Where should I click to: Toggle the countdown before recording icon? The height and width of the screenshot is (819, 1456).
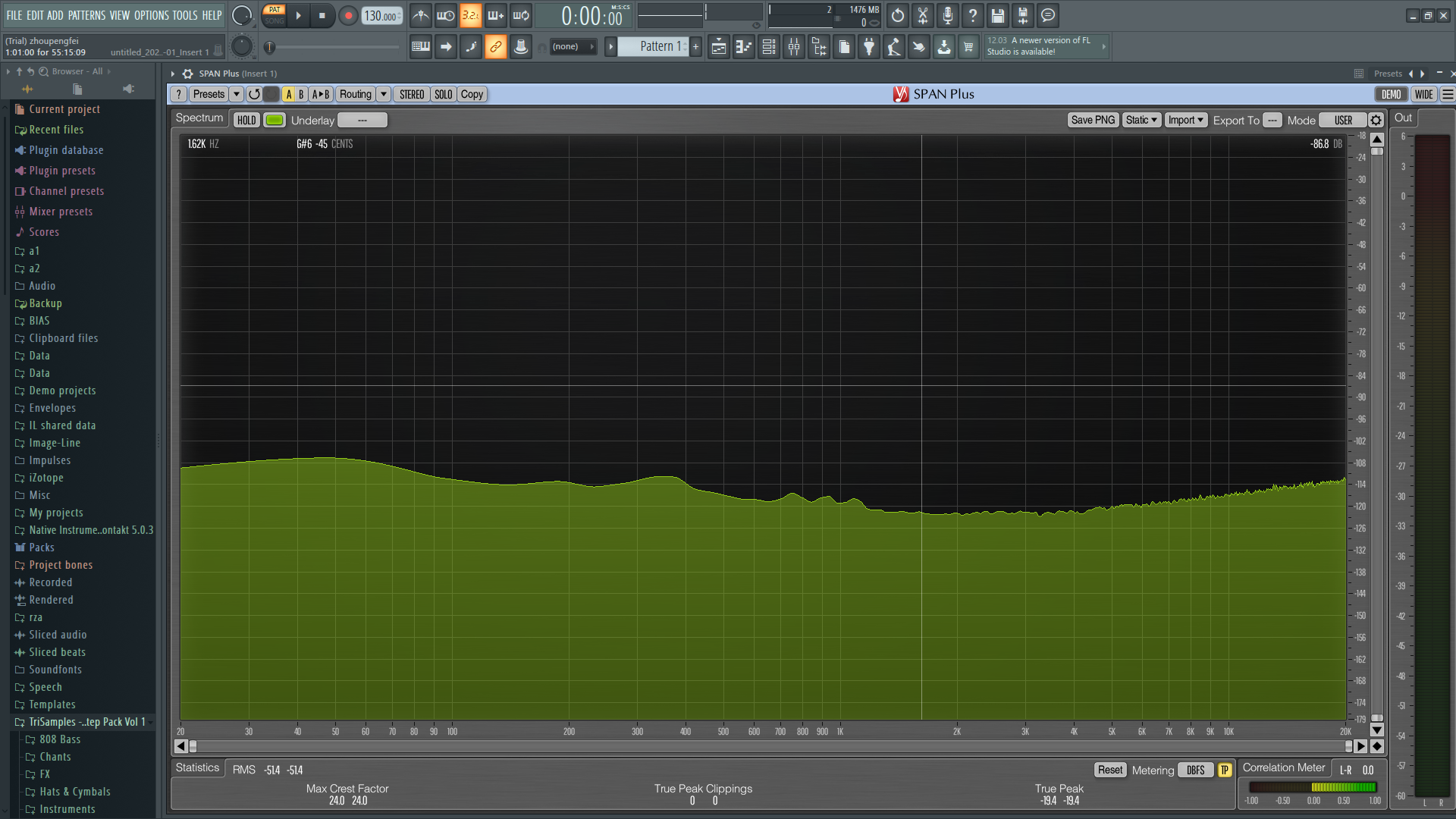pyautogui.click(x=470, y=15)
